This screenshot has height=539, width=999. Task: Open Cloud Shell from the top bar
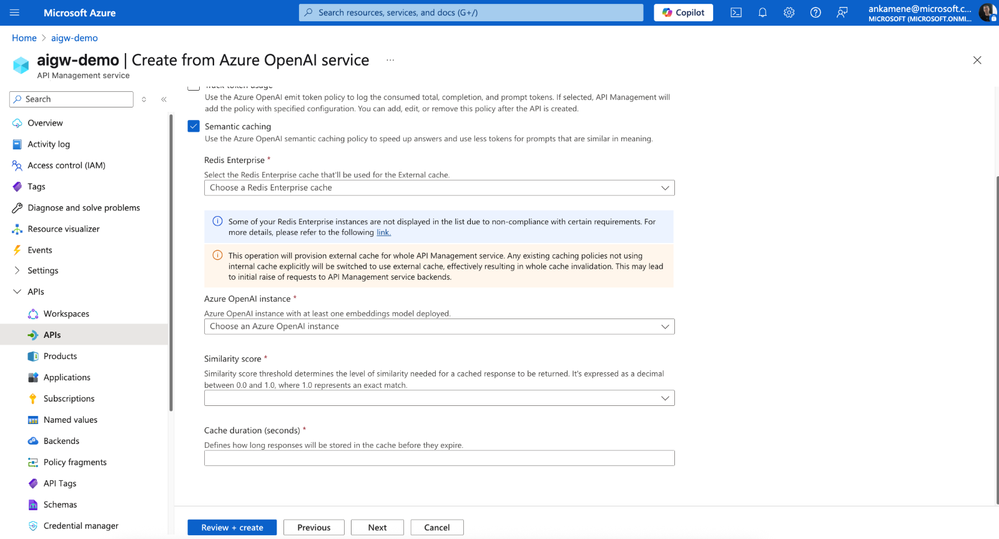[736, 12]
